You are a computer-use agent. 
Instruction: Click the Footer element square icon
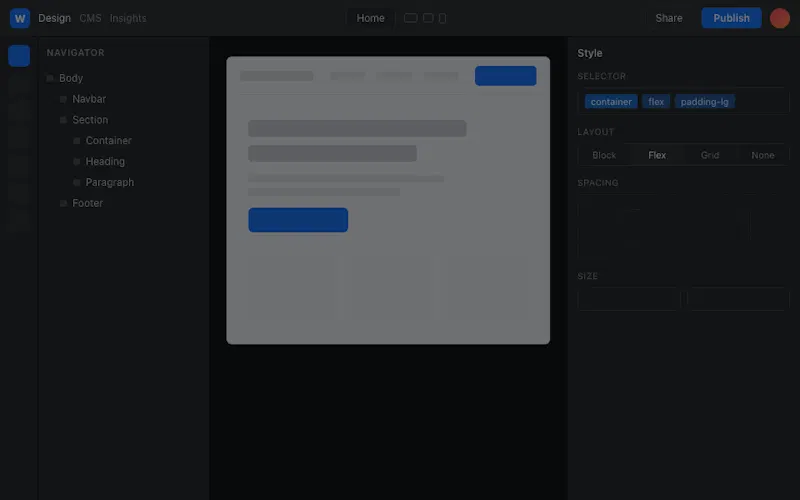tap(63, 203)
